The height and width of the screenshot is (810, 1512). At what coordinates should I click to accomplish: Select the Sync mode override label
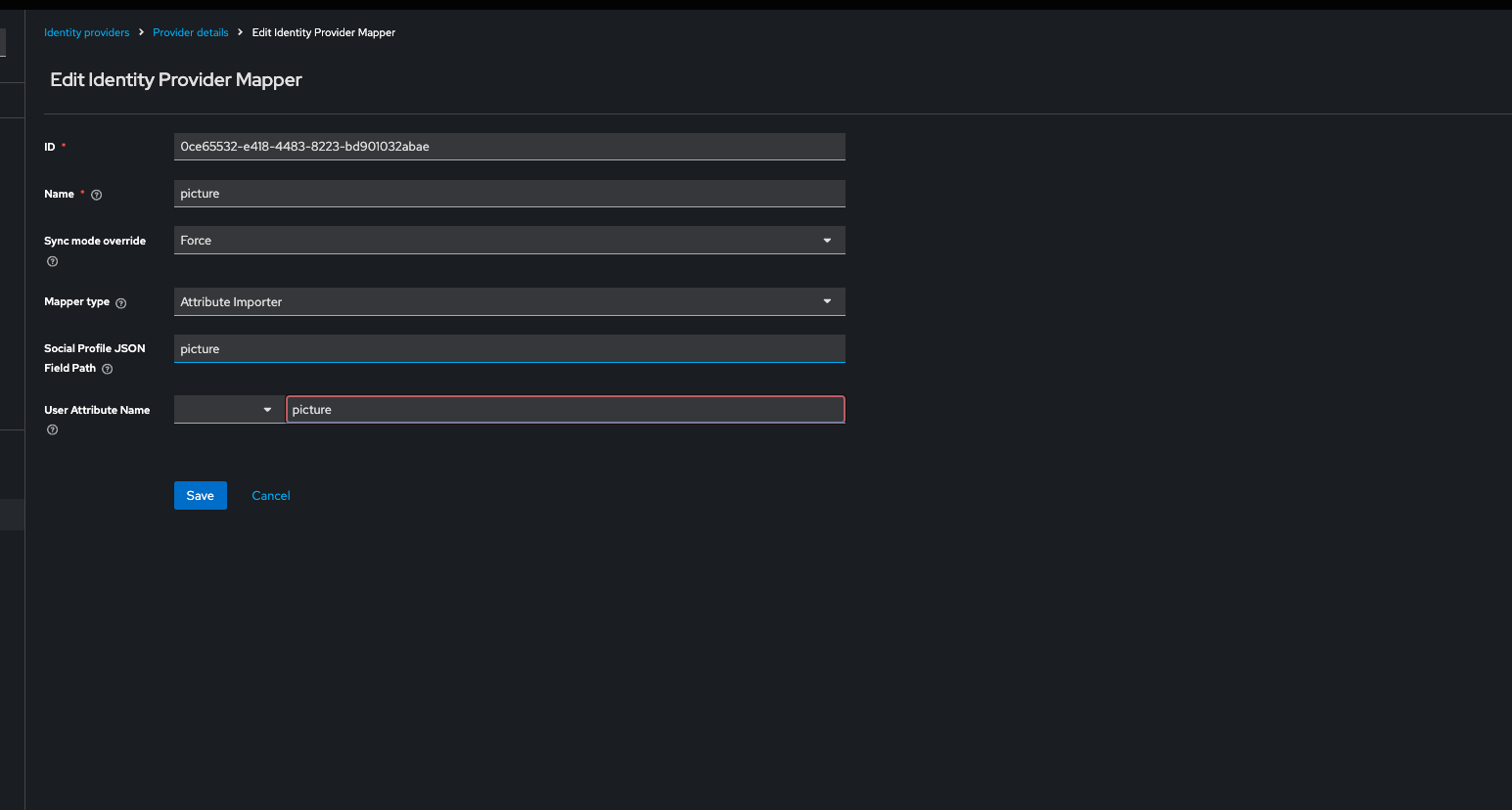pos(95,241)
